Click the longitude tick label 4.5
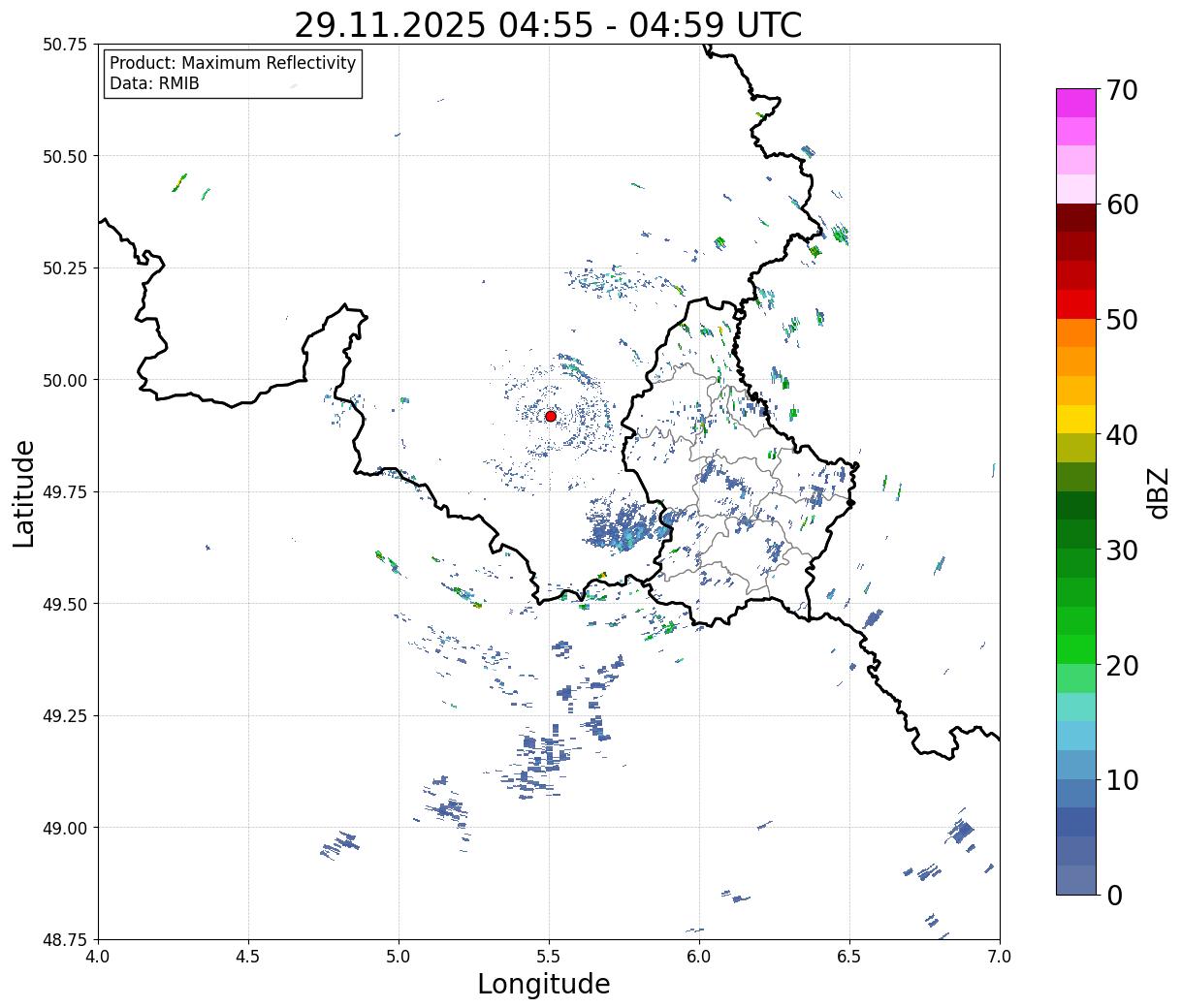Image resolution: width=1182 pixels, height=1008 pixels. (x=248, y=957)
